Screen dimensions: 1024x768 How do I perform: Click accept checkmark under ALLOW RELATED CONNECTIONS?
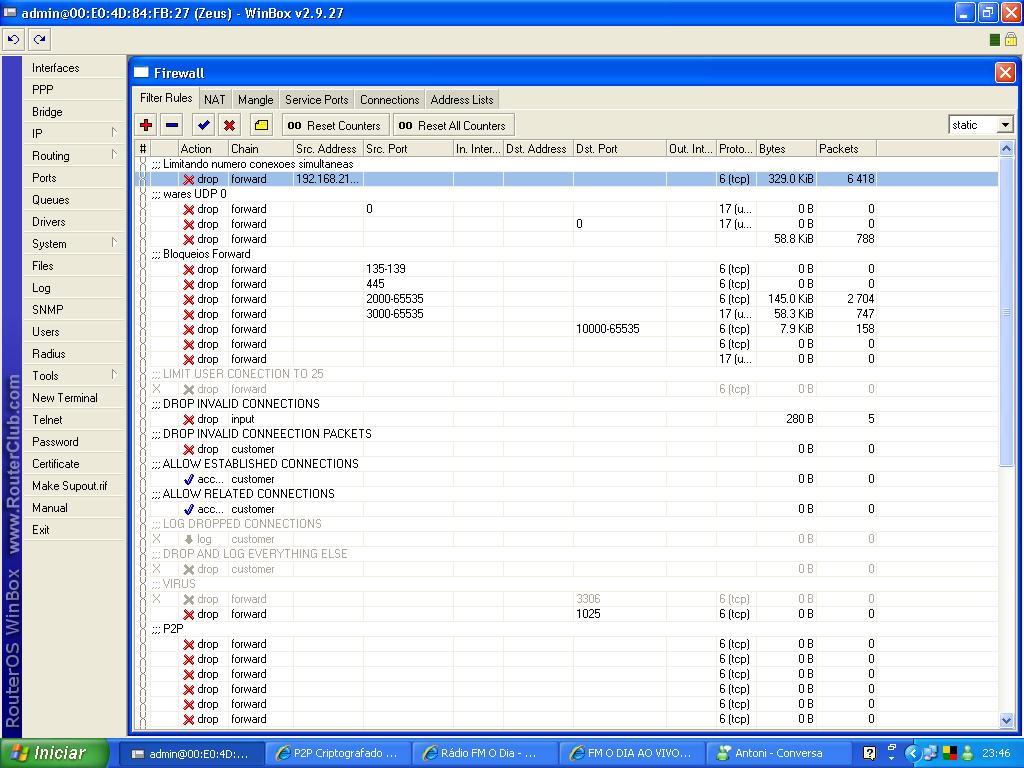coord(189,509)
